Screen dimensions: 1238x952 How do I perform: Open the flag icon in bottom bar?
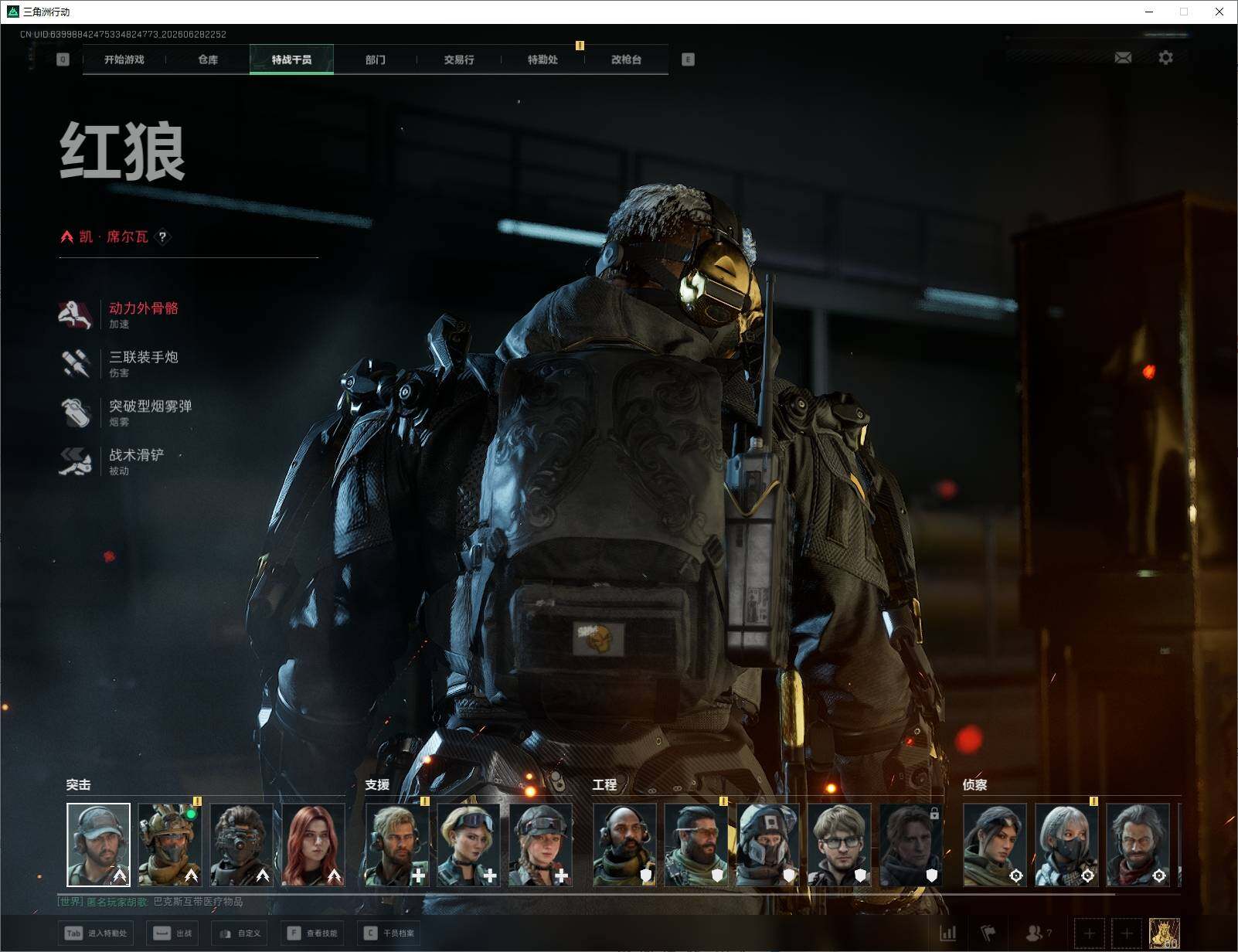(988, 933)
